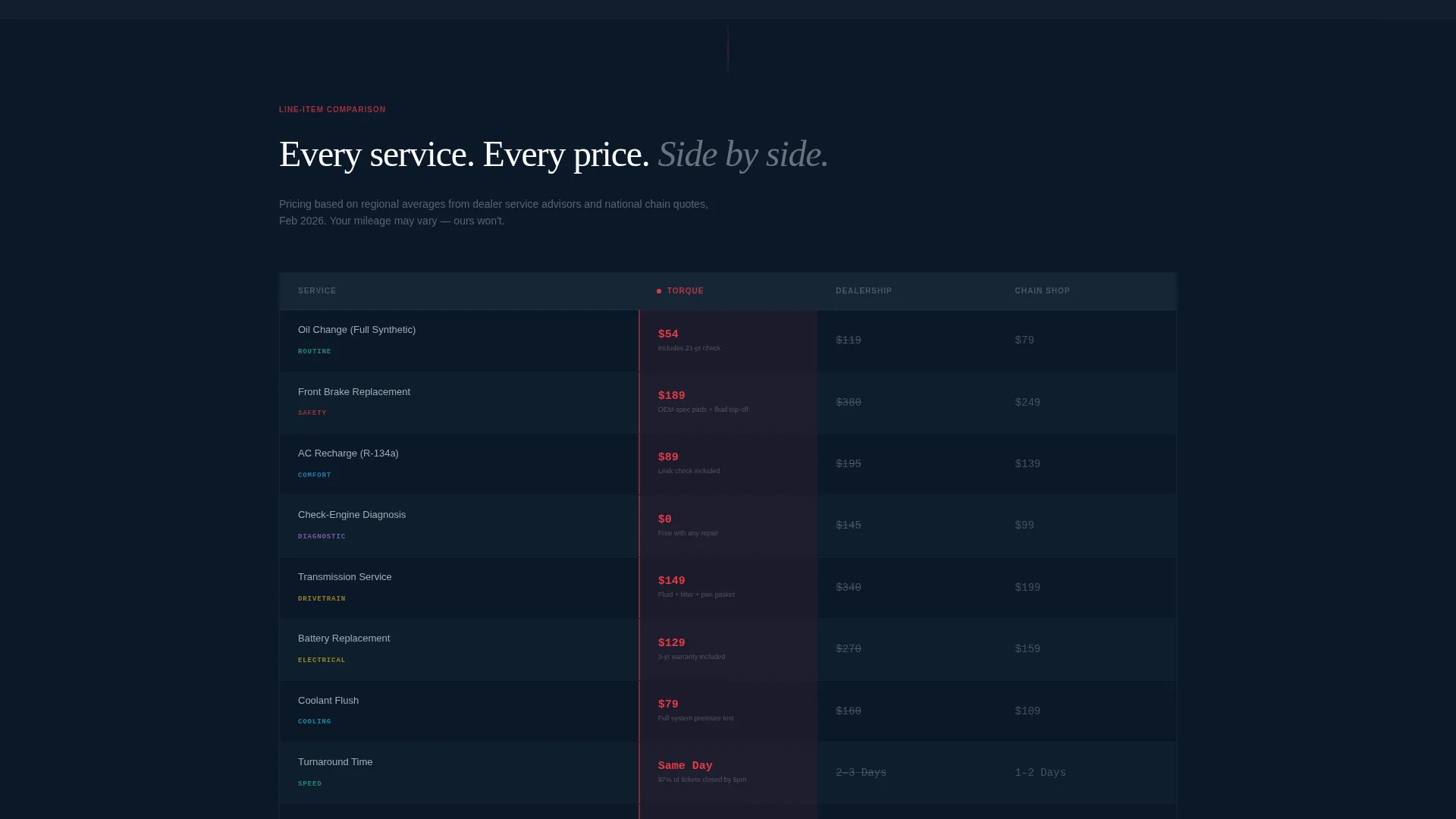Click the 'Side by side.' italic text
The height and width of the screenshot is (819, 1456).
click(x=743, y=155)
